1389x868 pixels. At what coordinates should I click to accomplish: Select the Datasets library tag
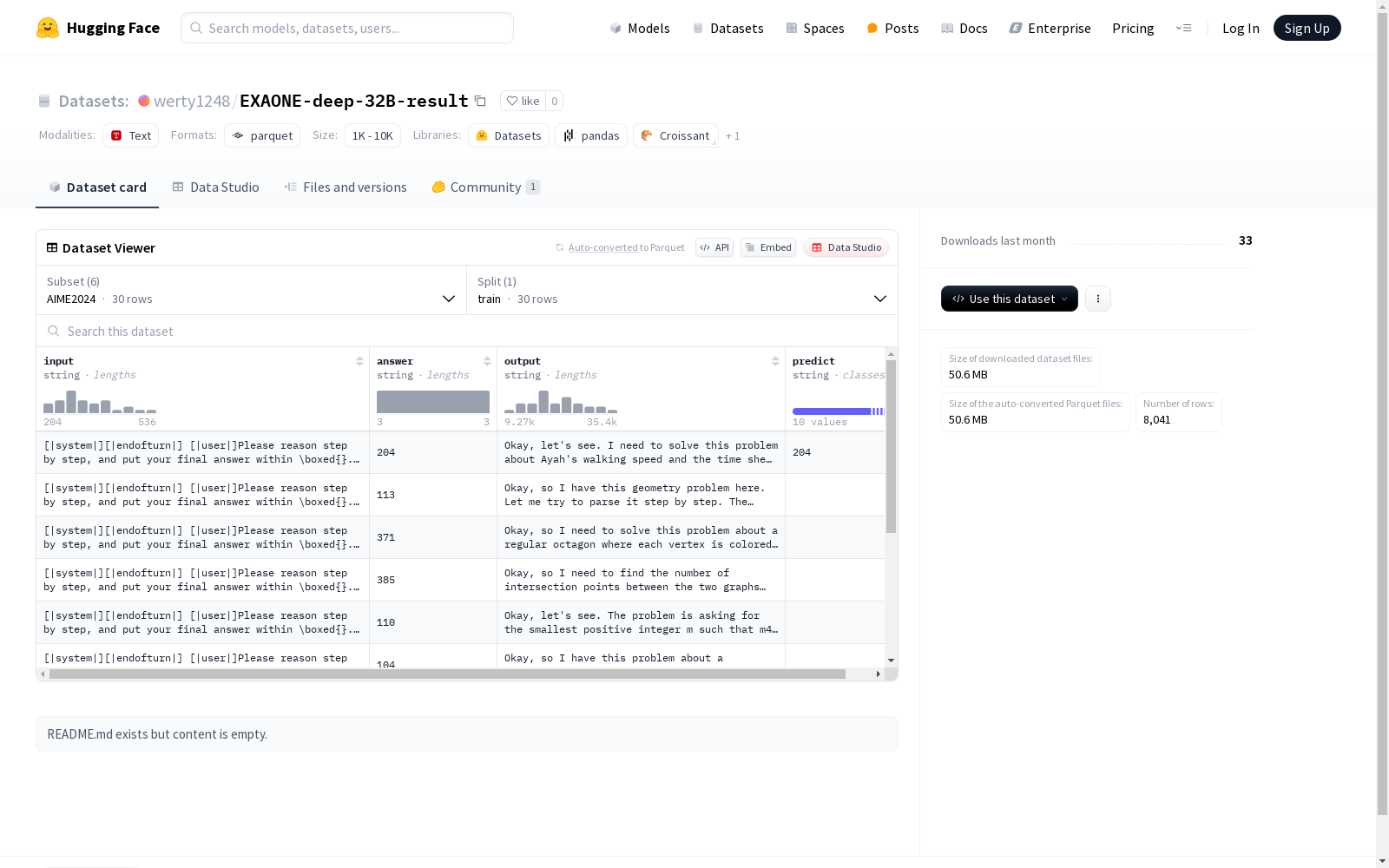click(509, 135)
